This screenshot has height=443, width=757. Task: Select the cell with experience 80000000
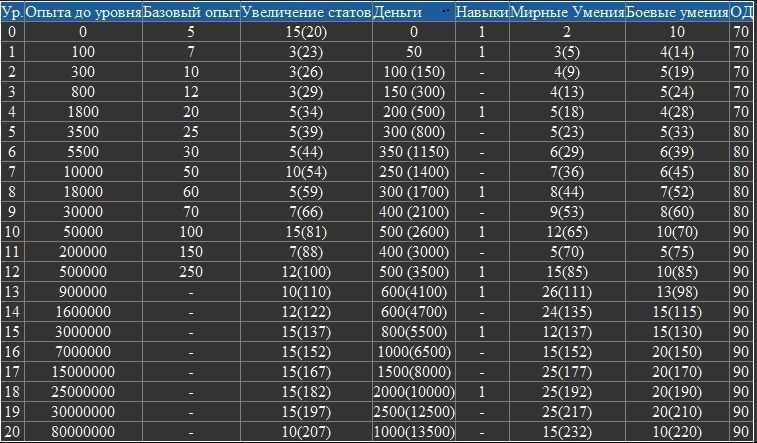(83, 431)
